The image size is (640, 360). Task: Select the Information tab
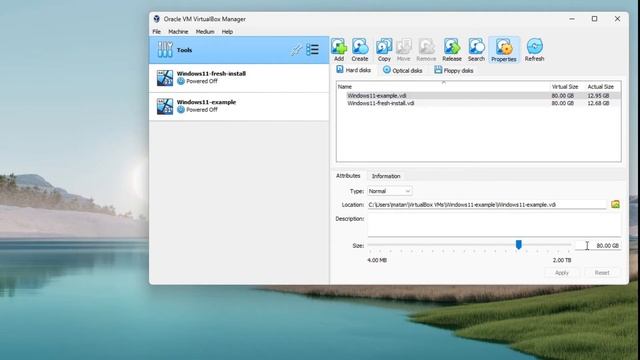[x=386, y=176]
